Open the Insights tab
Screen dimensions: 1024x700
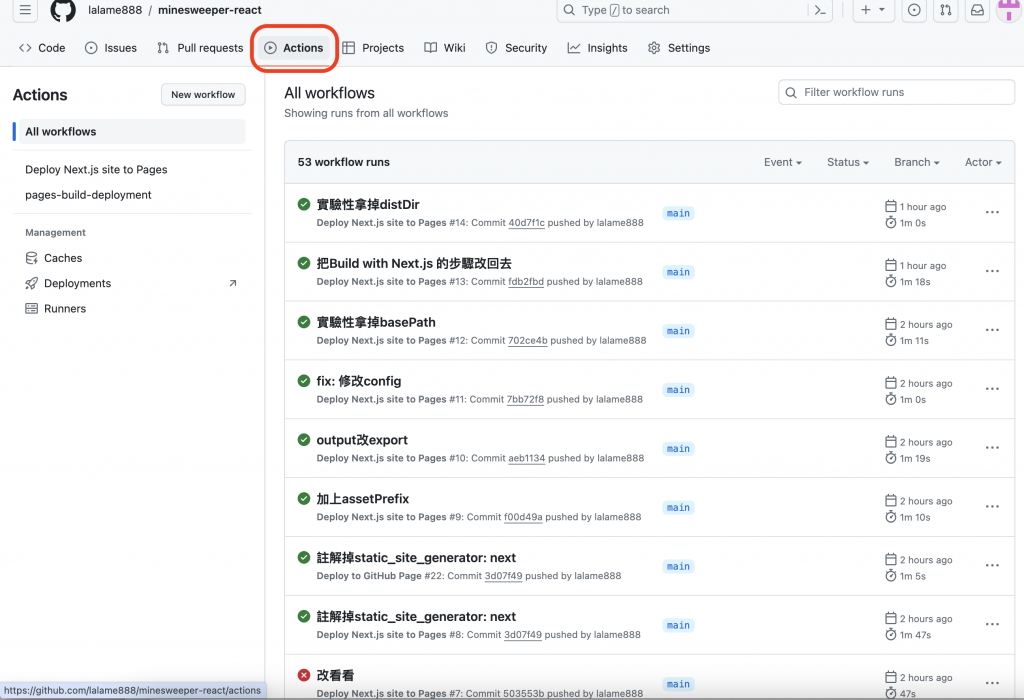(598, 48)
